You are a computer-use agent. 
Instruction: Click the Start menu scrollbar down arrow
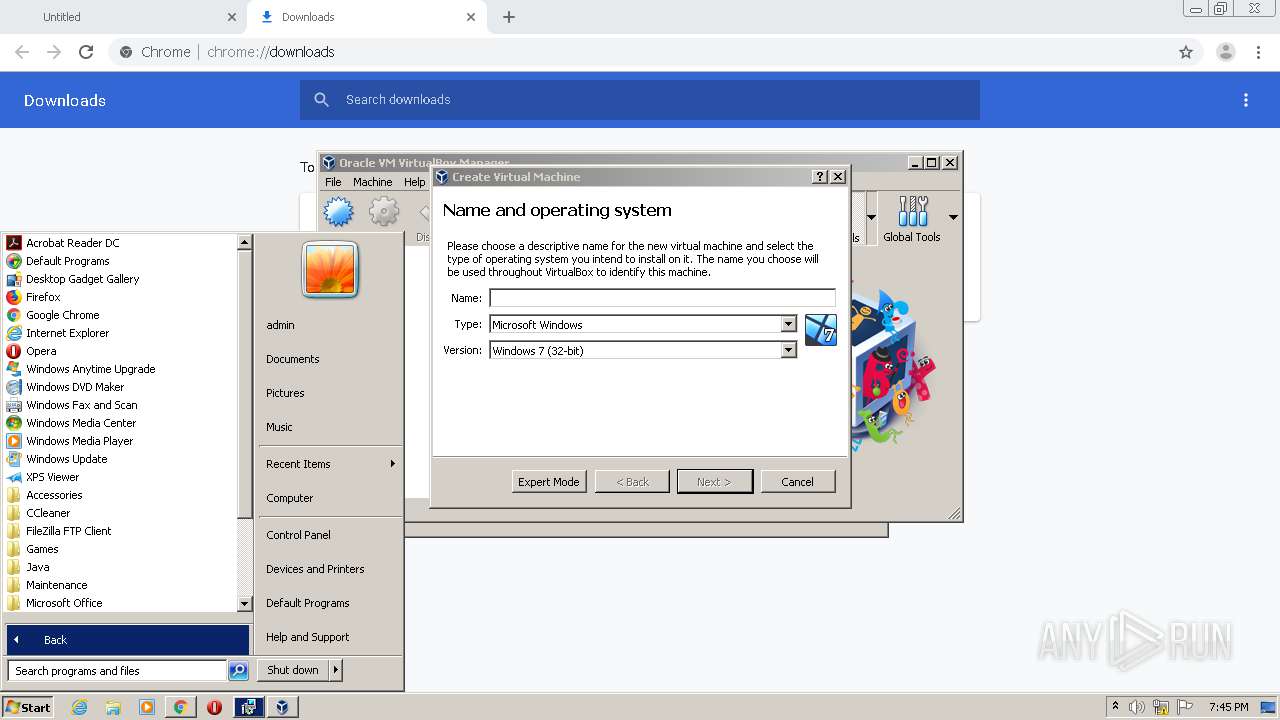click(x=244, y=604)
